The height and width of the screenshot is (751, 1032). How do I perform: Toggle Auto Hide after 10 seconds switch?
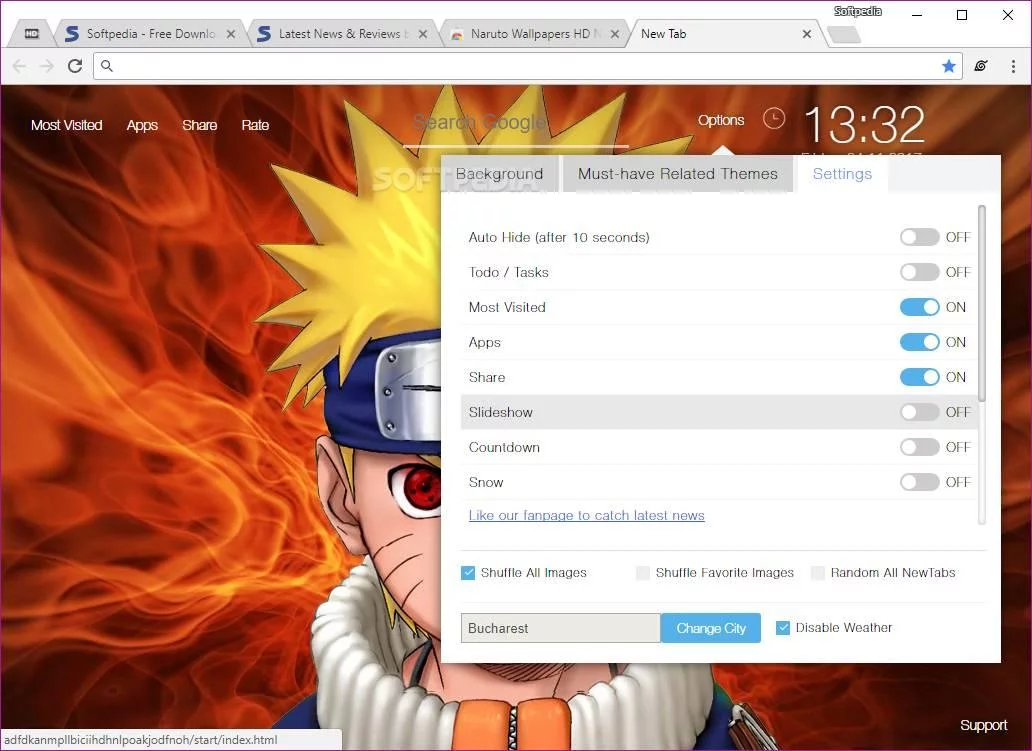(x=919, y=237)
